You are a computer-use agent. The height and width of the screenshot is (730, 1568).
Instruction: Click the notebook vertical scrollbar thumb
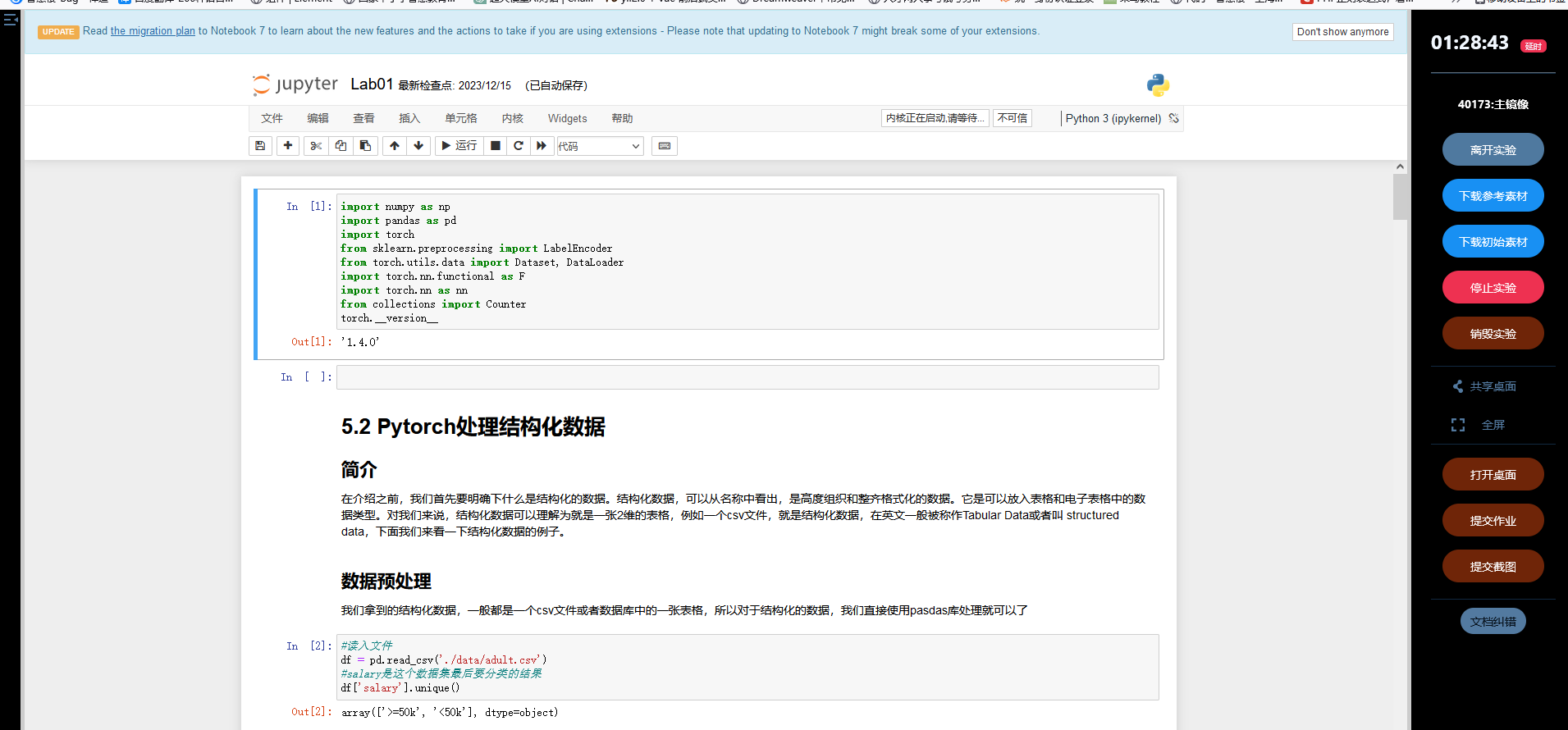tap(1400, 197)
